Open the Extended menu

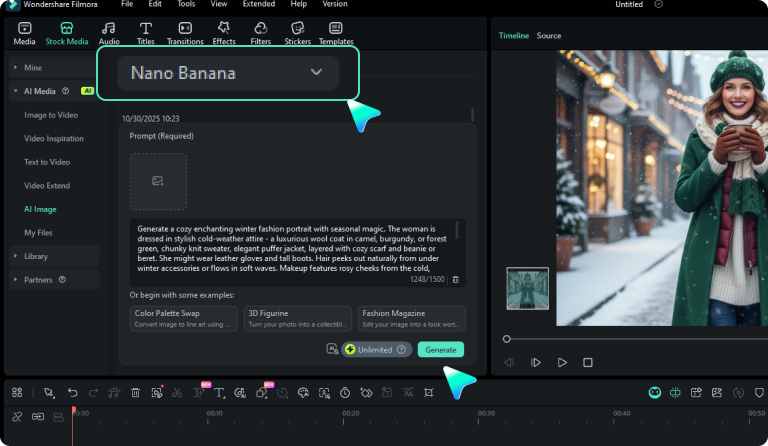[259, 4]
